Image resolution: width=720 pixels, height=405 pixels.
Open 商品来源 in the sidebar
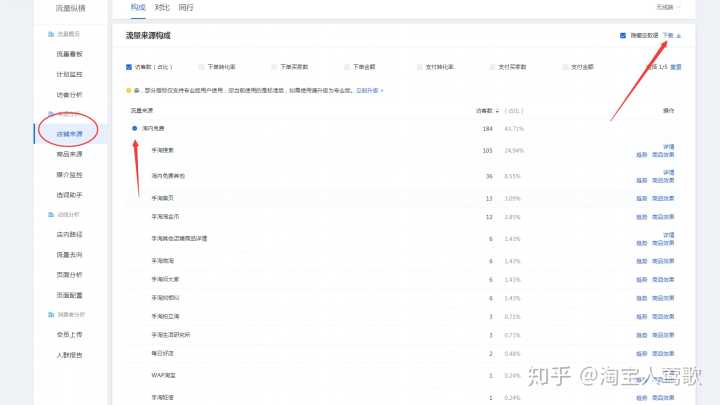point(69,154)
